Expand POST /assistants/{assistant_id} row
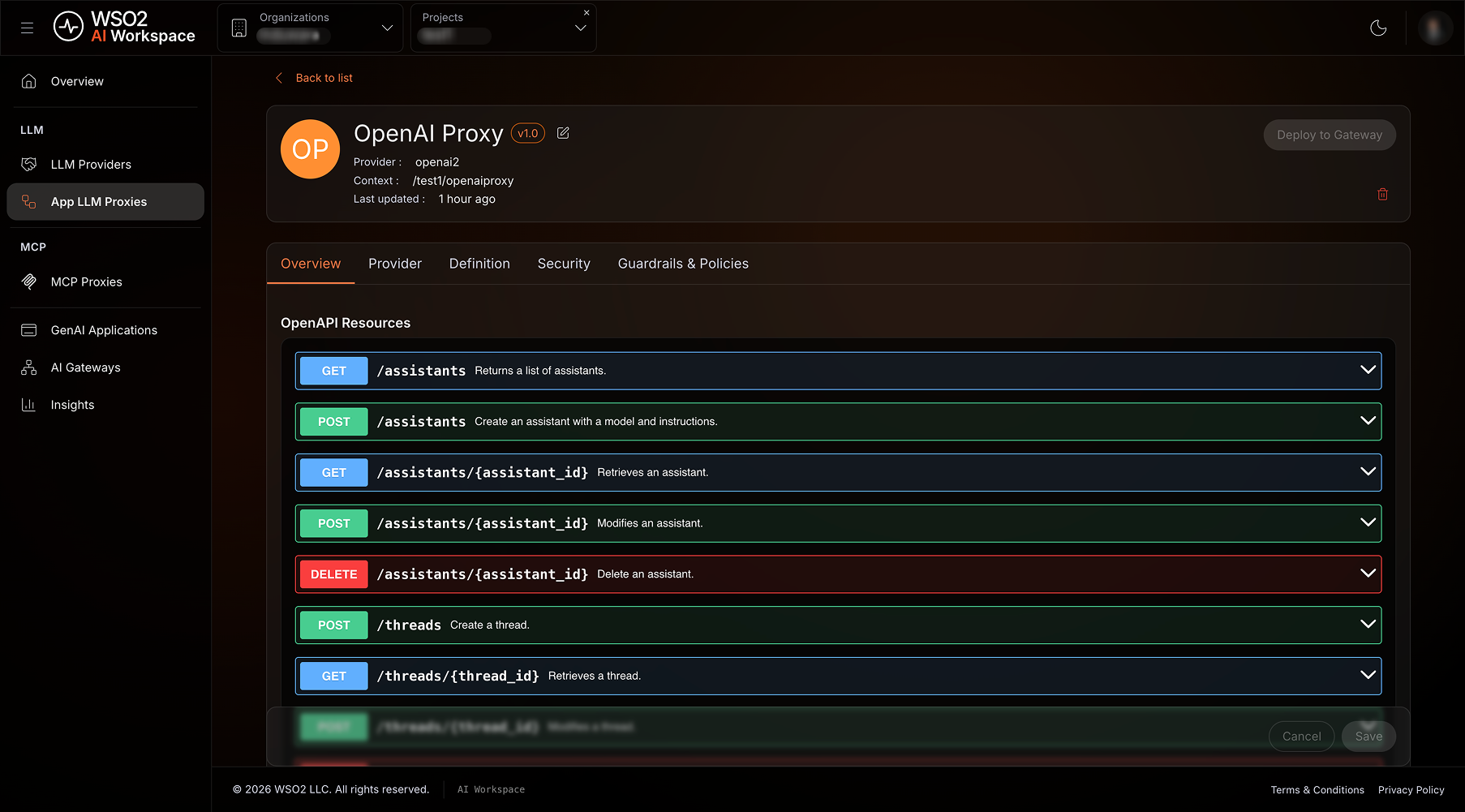 tap(838, 523)
